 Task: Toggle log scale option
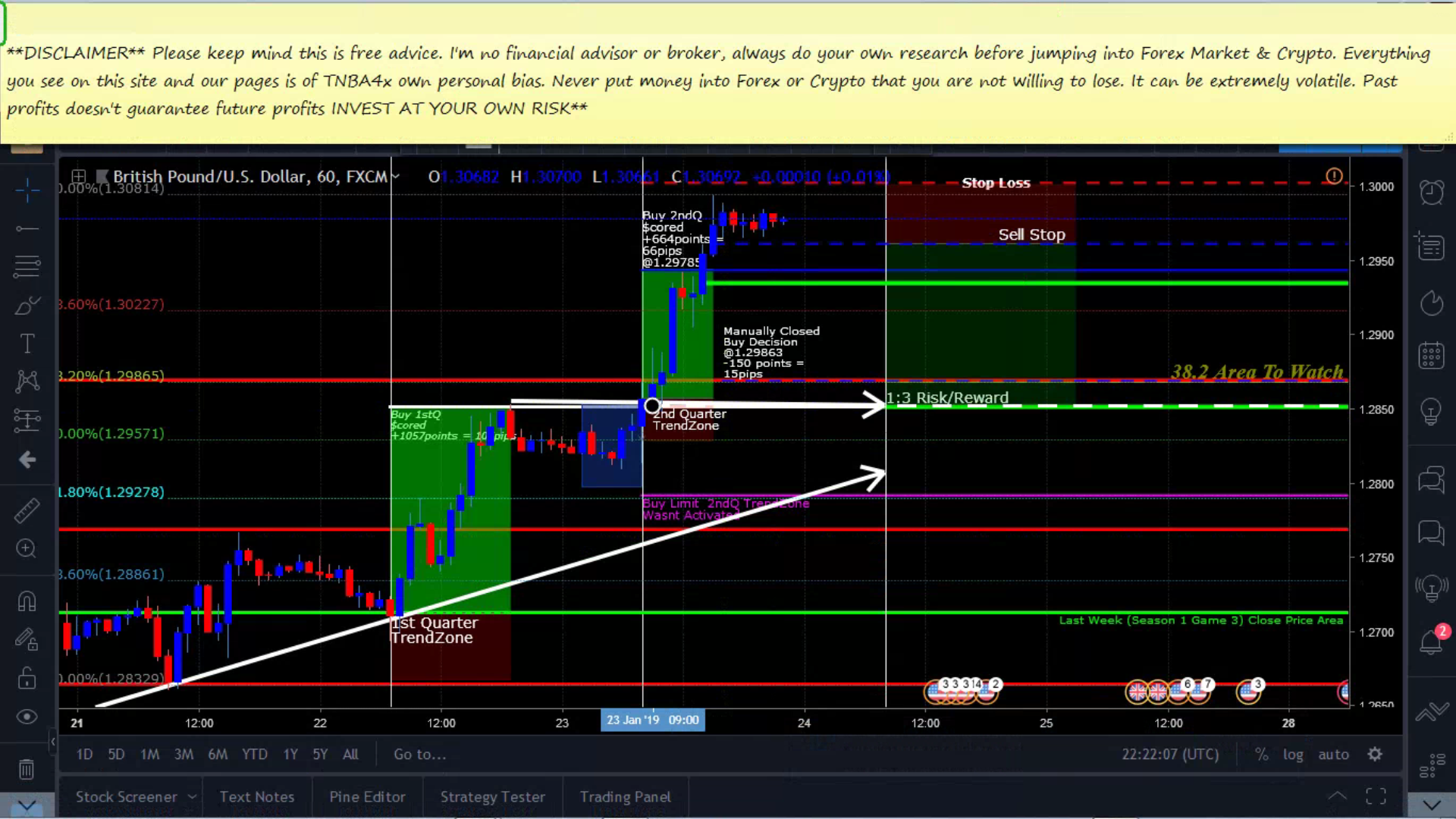click(x=1293, y=755)
